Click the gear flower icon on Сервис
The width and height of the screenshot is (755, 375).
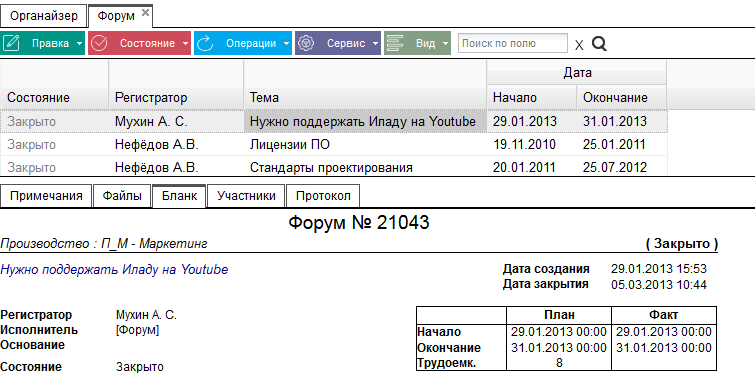point(306,43)
